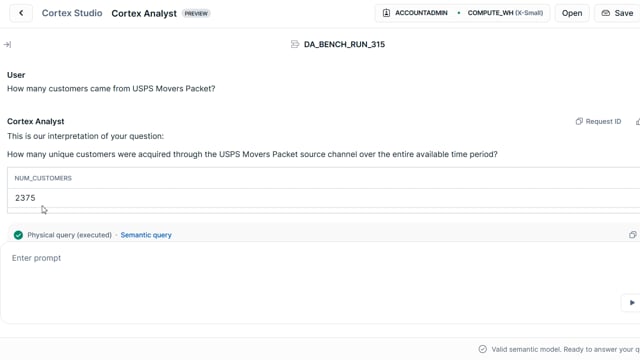Click the green executed checkmark icon
640x360 pixels.
18,235
